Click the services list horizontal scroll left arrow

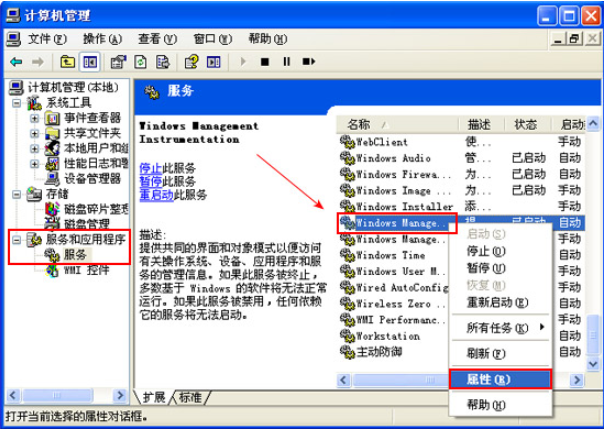(344, 380)
